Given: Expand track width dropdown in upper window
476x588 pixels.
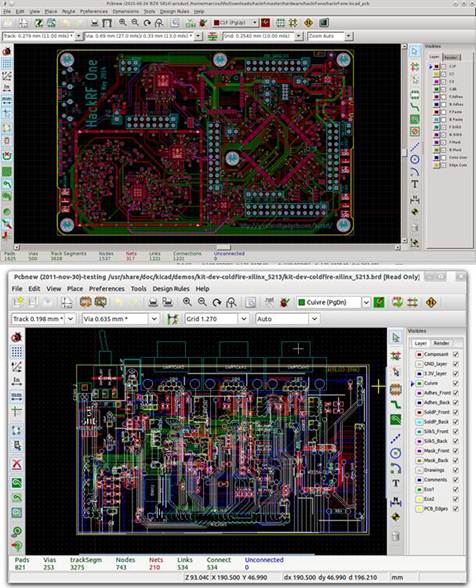Looking at the screenshot, I should [x=78, y=36].
